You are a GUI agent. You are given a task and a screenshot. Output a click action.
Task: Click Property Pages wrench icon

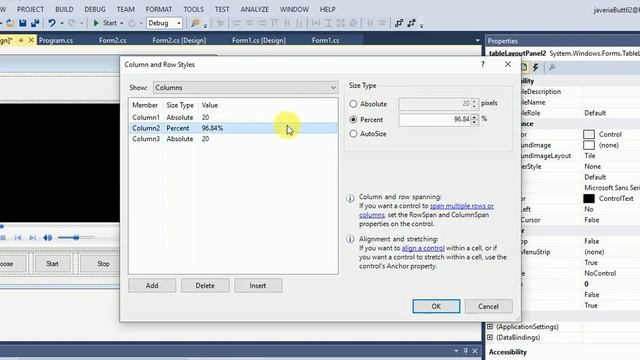(552, 67)
